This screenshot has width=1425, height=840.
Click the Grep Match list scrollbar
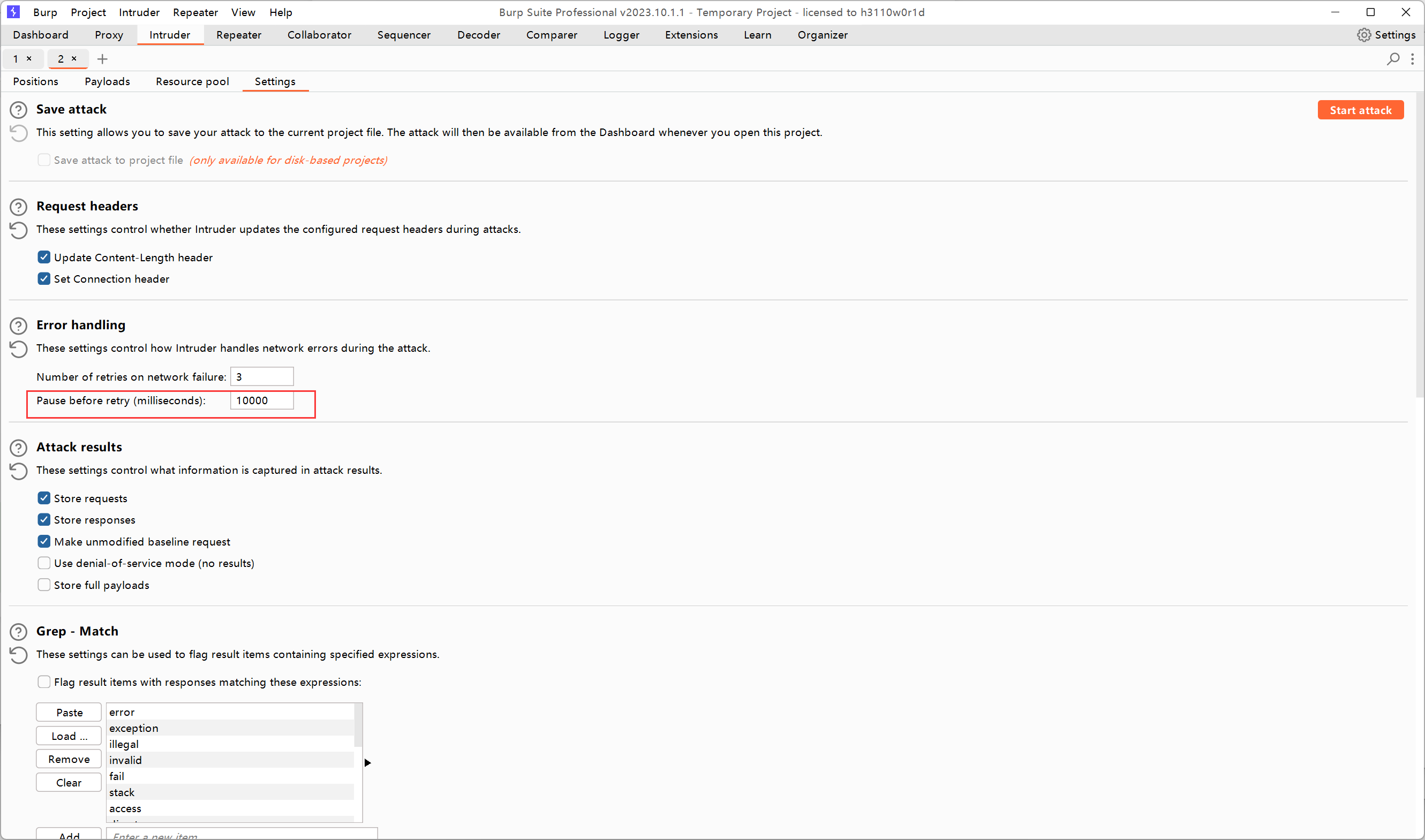[358, 725]
